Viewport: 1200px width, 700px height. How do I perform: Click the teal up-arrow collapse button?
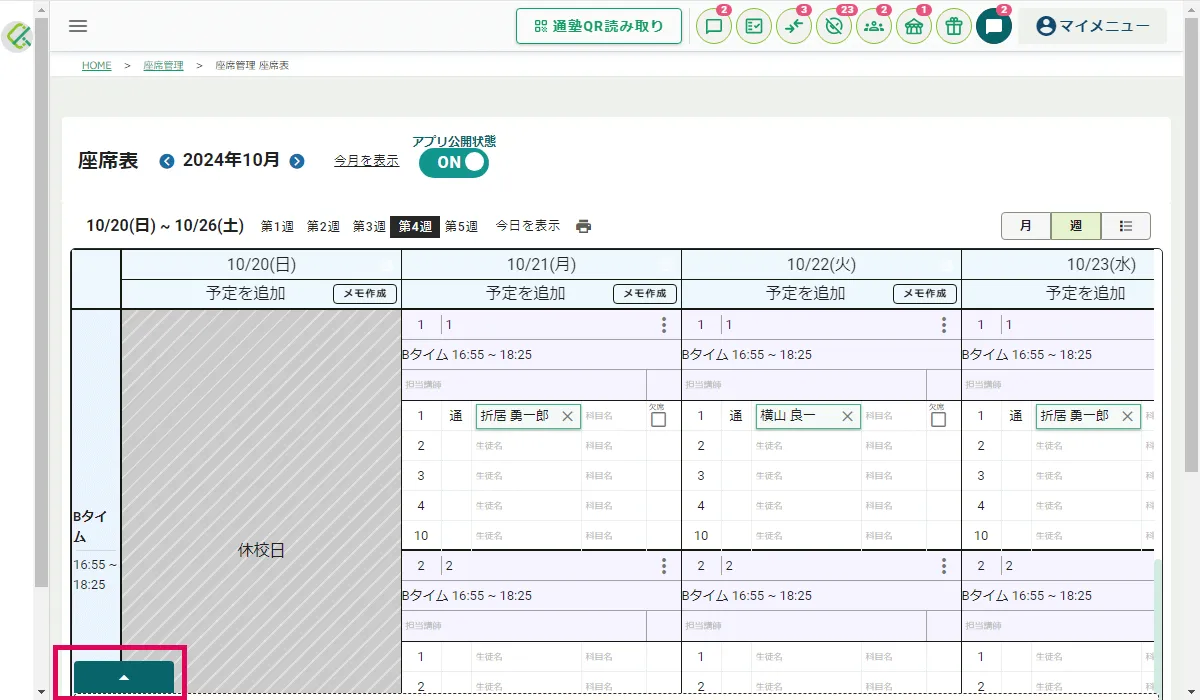[x=124, y=677]
